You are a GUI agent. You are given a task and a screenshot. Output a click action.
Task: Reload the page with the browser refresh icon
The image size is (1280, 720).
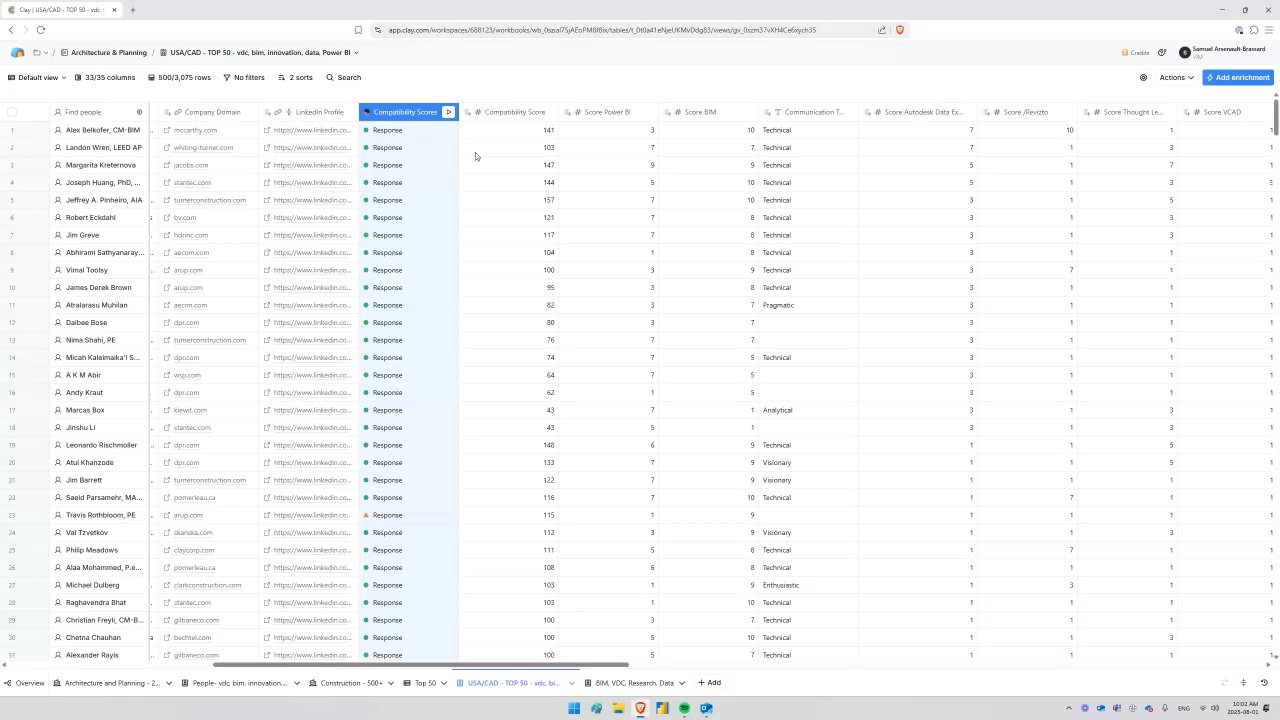(41, 30)
